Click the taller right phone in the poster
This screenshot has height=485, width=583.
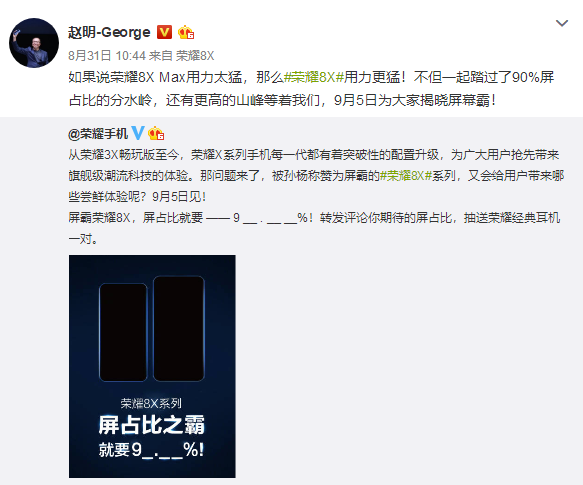point(179,328)
